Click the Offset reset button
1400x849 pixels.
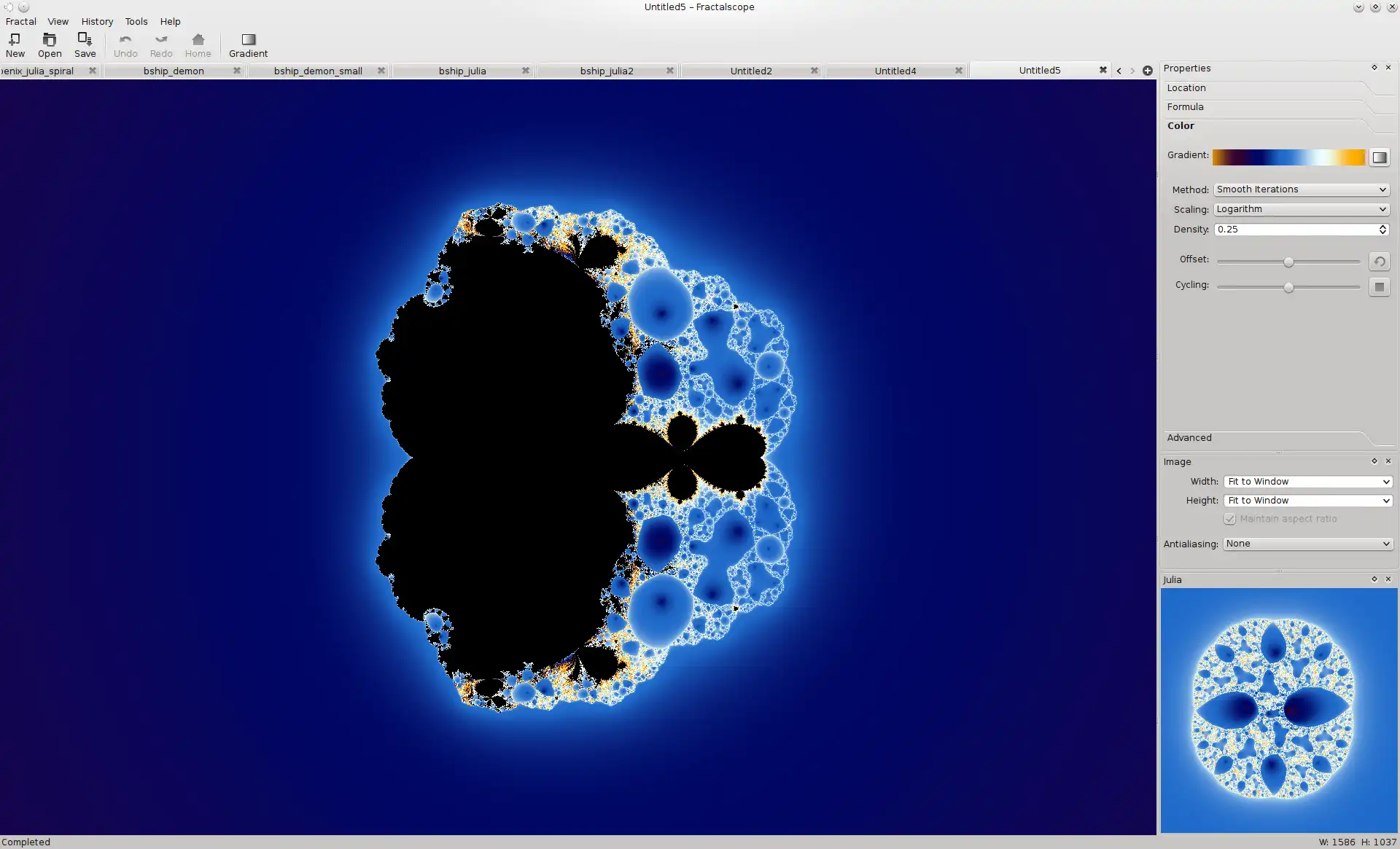click(x=1380, y=261)
